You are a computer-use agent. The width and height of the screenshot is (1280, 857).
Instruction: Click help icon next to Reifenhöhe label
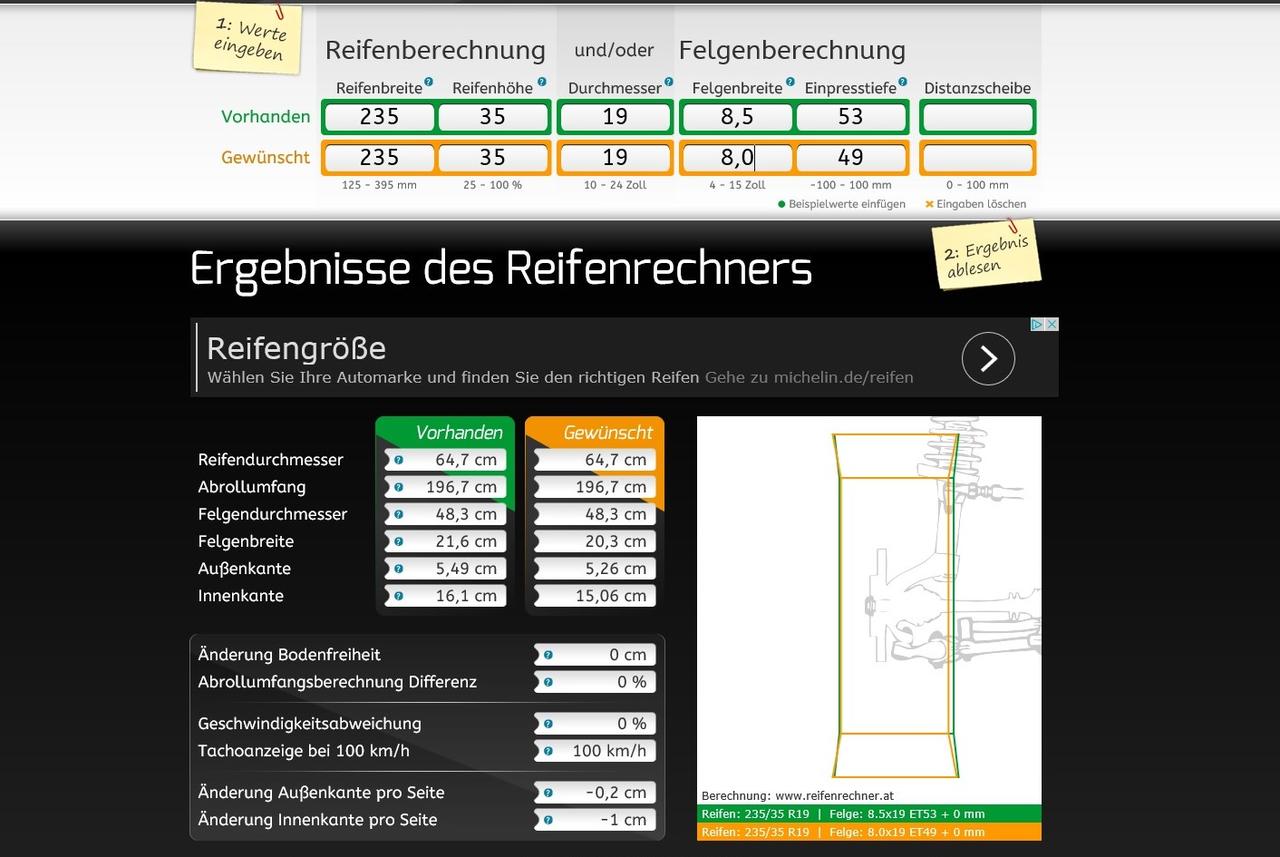pyautogui.click(x=542, y=82)
